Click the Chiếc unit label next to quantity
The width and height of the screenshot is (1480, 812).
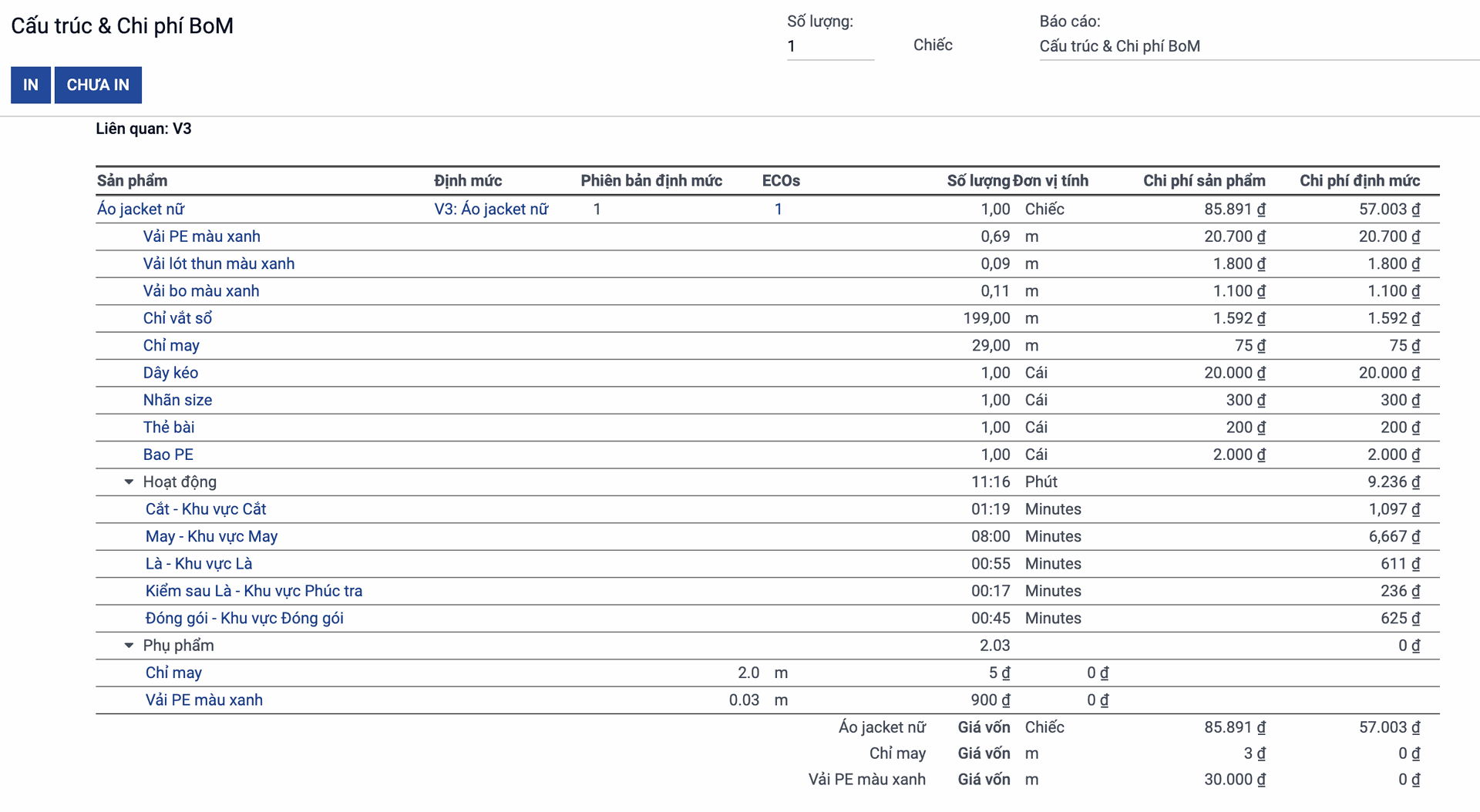(x=933, y=45)
